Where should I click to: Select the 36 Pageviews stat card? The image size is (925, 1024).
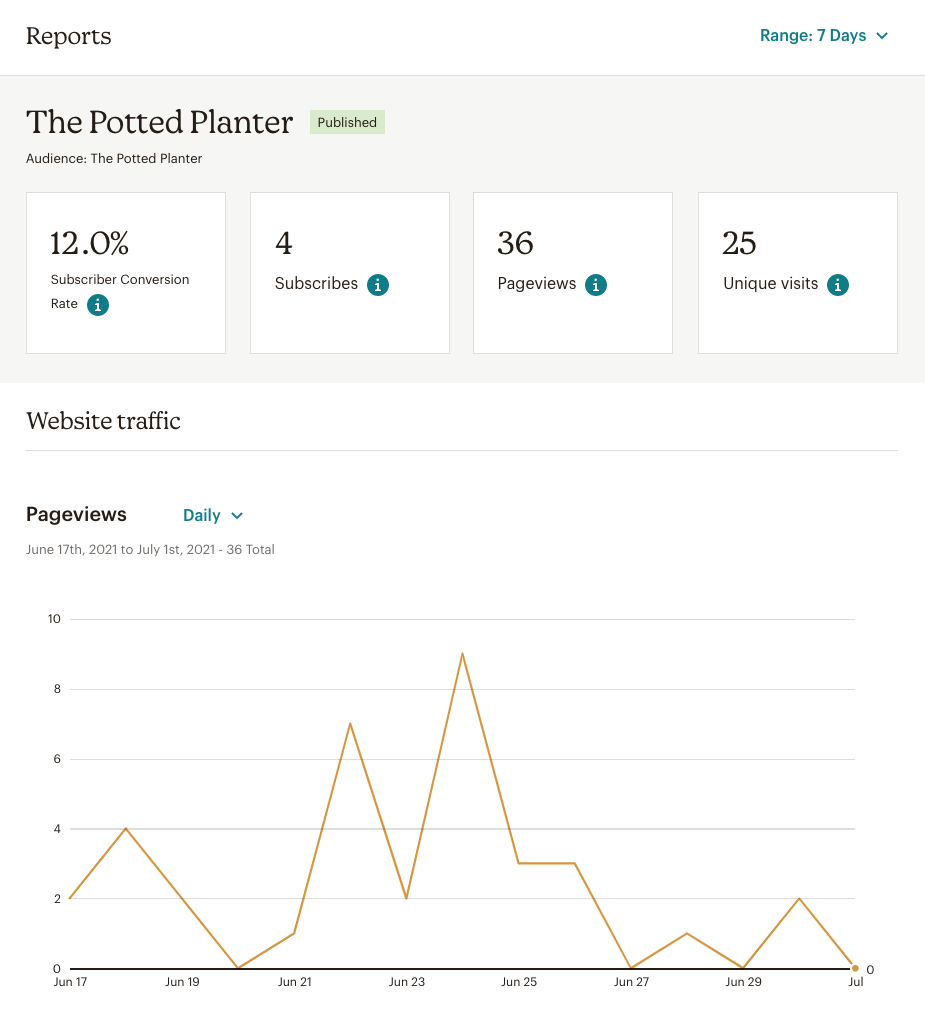[572, 272]
